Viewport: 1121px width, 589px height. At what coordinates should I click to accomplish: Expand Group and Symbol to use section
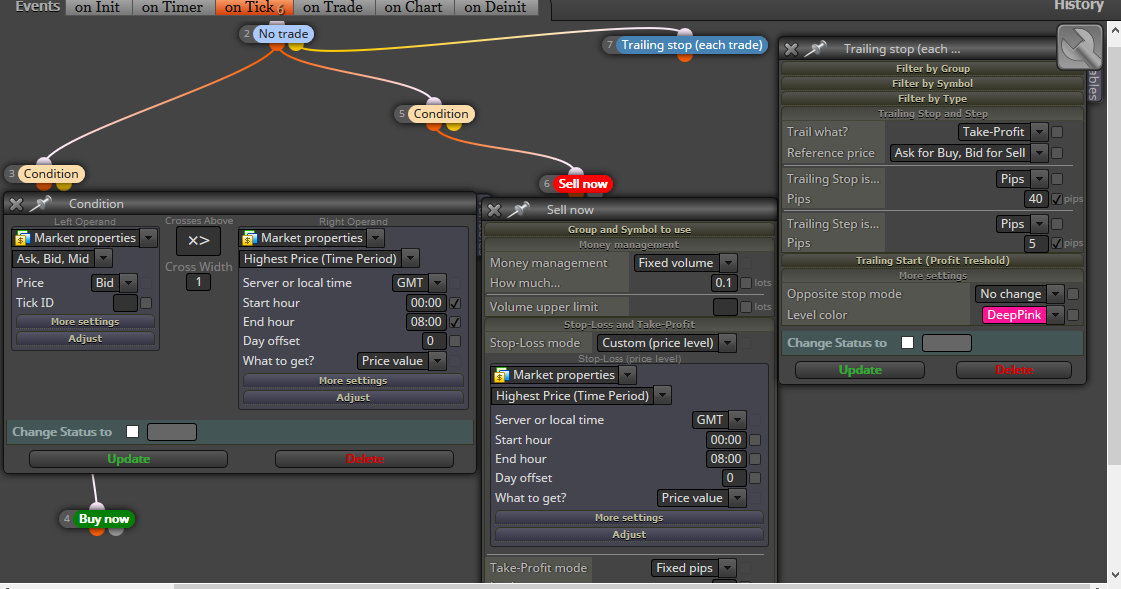pos(629,229)
